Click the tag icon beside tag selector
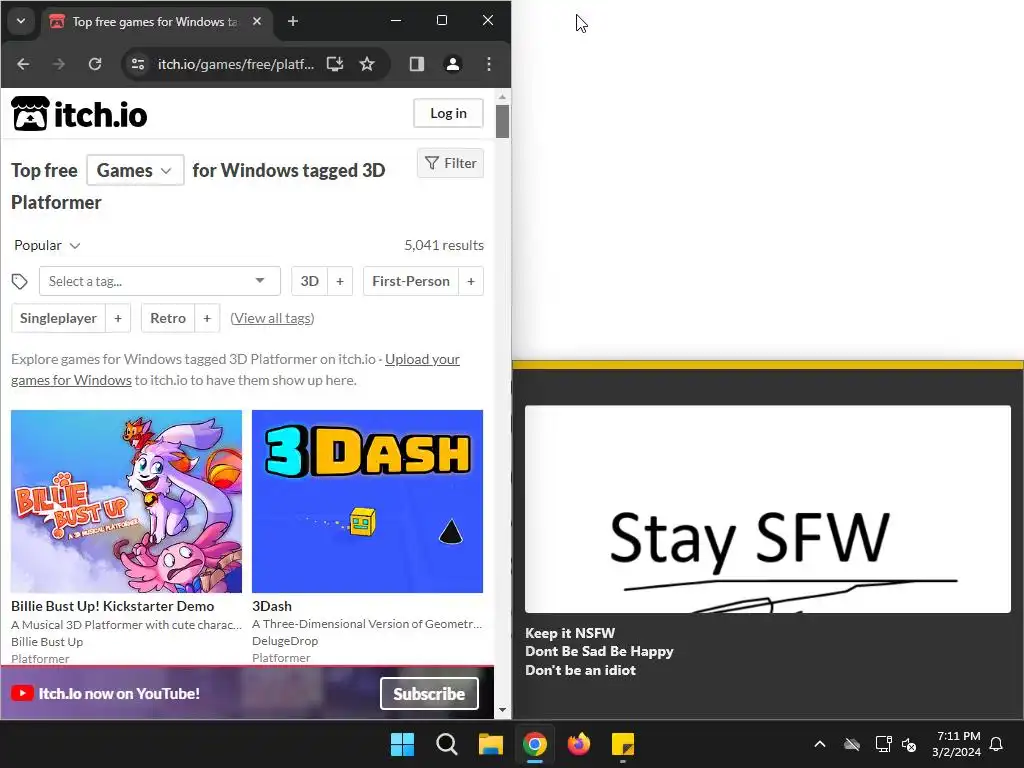 point(20,281)
